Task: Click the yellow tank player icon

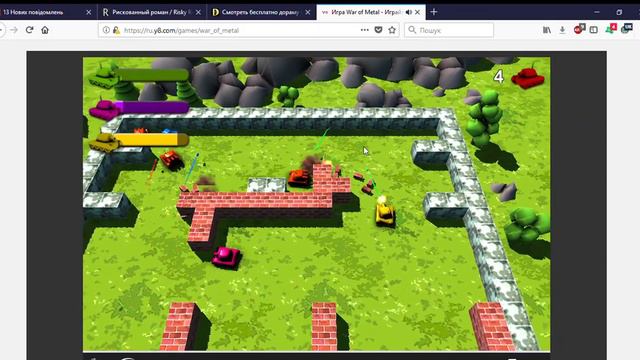Action: tap(104, 142)
